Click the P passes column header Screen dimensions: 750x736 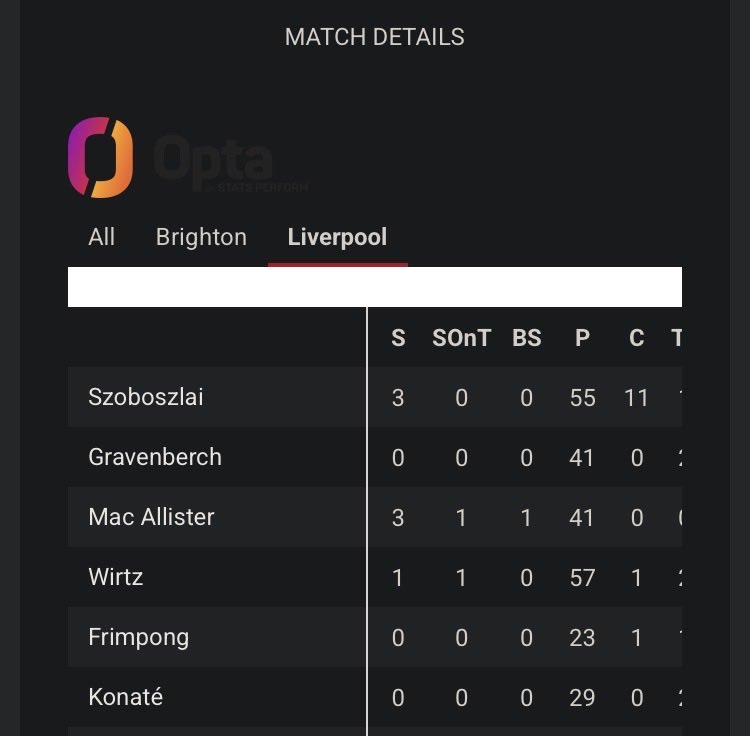(x=582, y=338)
